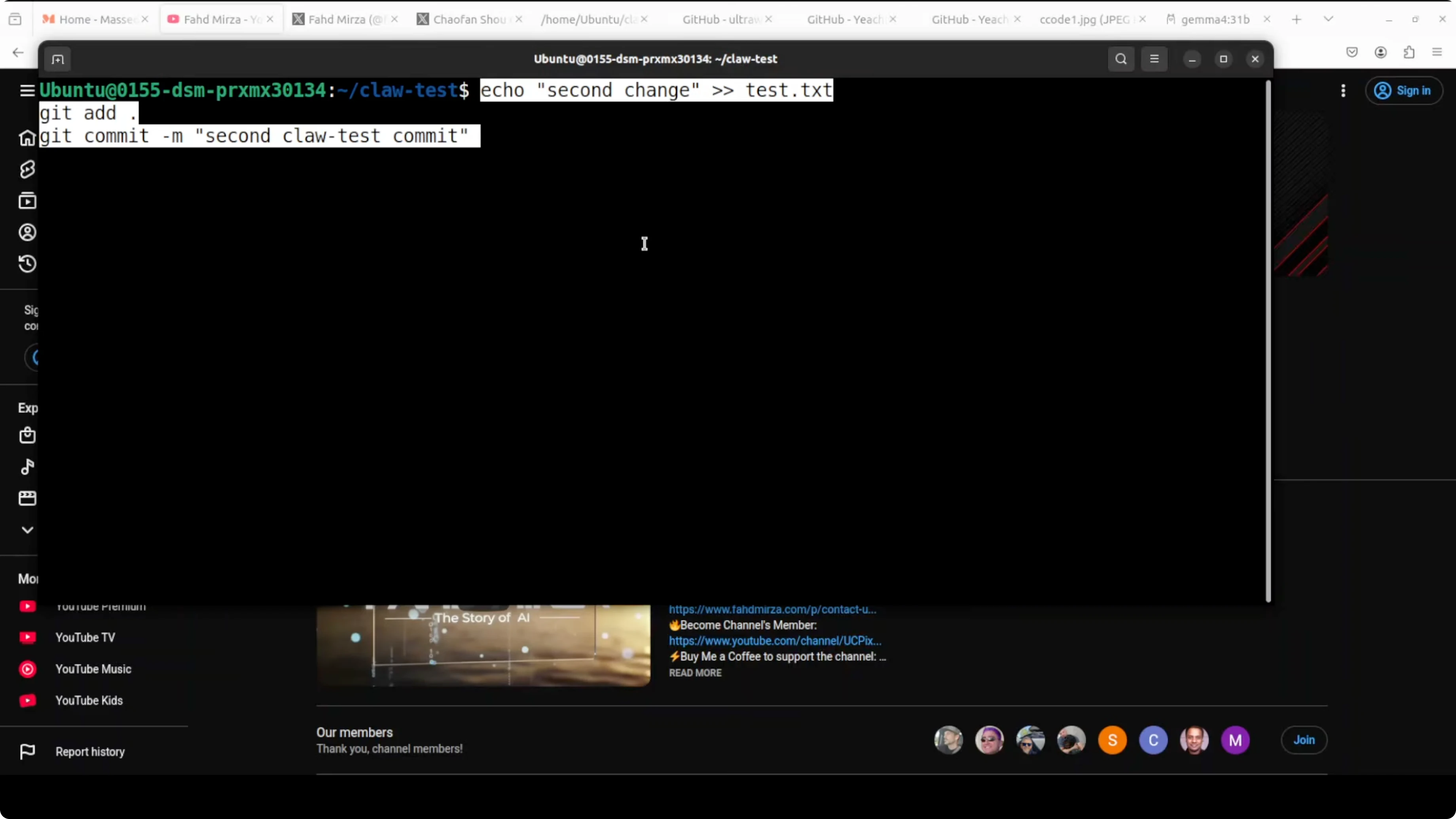Expand the Explore section chevron
The width and height of the screenshot is (1456, 819).
pyautogui.click(x=27, y=530)
